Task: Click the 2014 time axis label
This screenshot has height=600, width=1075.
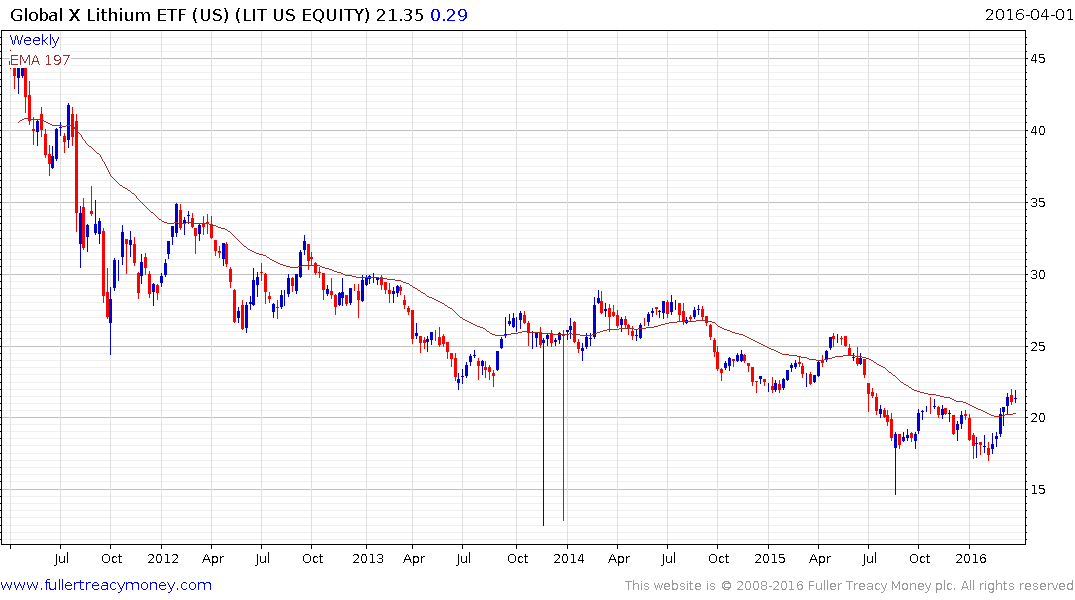Action: coord(568,559)
